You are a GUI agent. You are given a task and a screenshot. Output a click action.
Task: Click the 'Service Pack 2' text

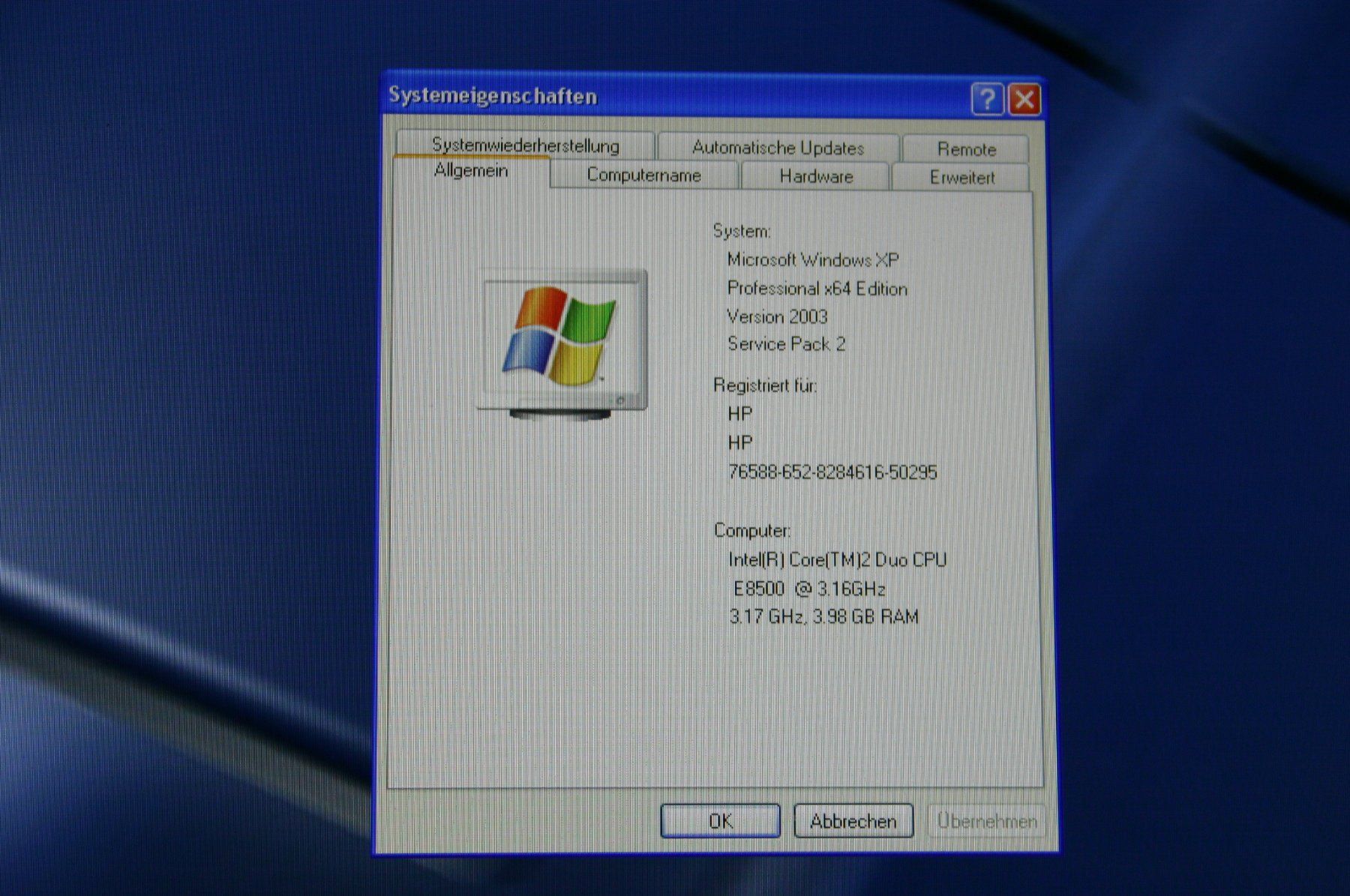pyautogui.click(x=786, y=344)
